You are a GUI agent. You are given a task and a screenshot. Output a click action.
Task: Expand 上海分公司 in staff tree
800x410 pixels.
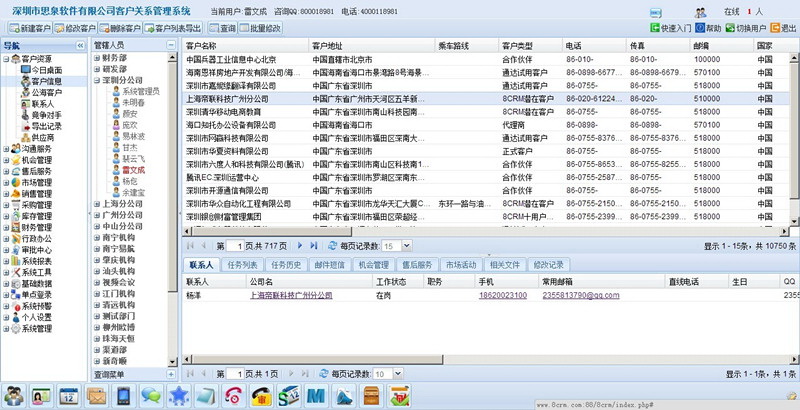point(97,204)
